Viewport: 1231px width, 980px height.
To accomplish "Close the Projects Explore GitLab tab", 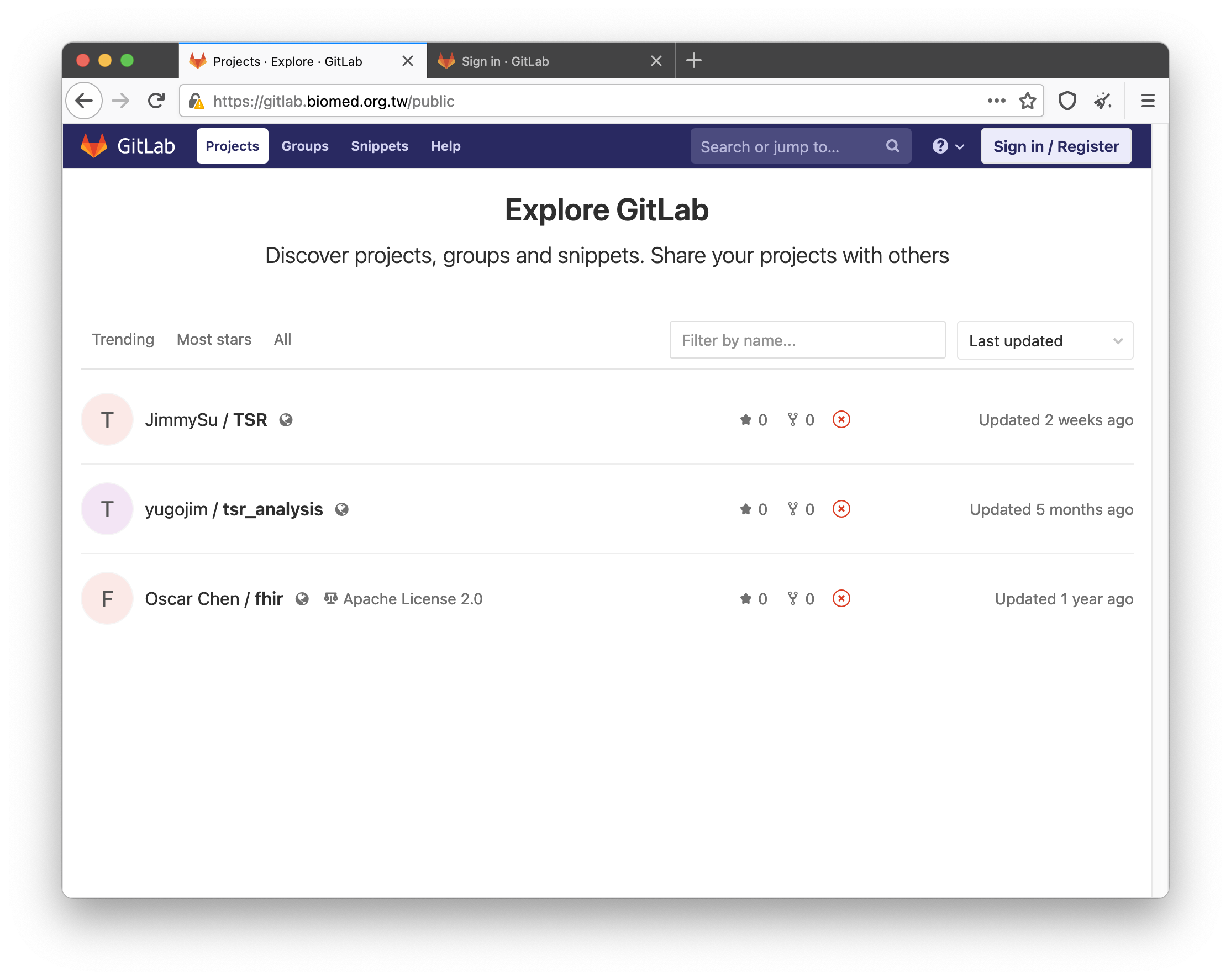I will pos(407,61).
